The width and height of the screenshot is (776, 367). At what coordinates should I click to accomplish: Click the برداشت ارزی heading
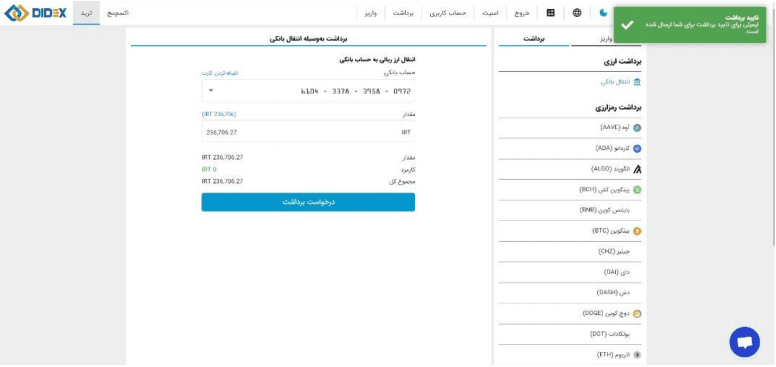(622, 62)
